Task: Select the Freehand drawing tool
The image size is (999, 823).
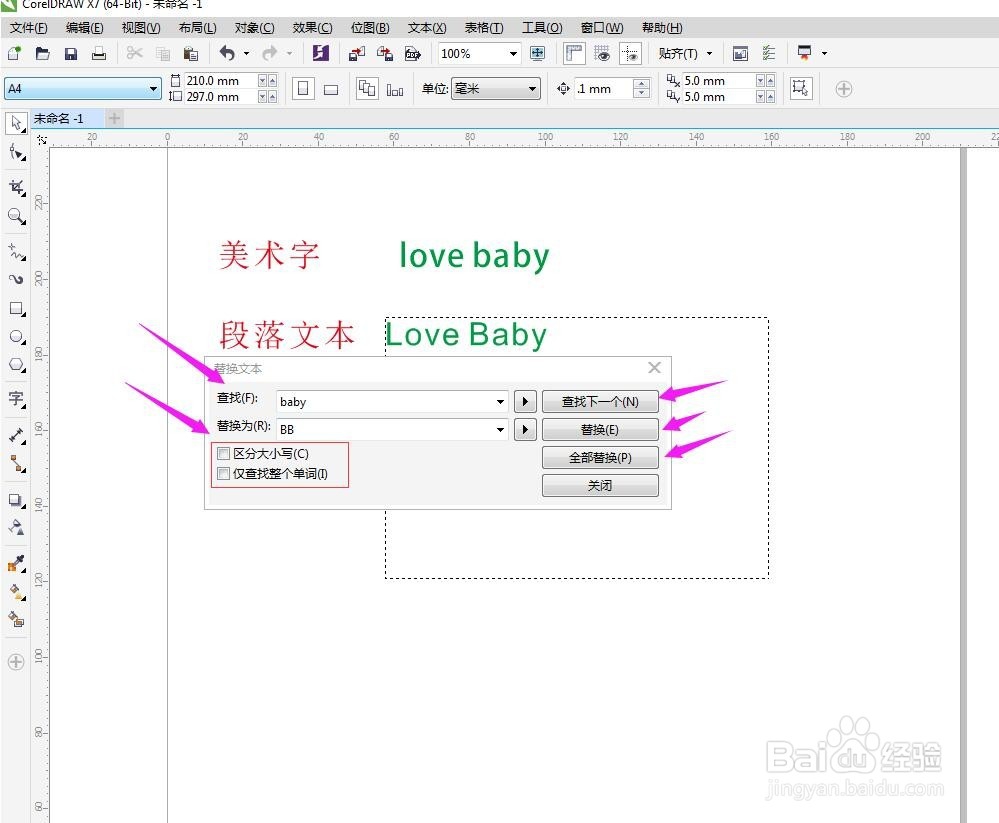Action: click(17, 251)
